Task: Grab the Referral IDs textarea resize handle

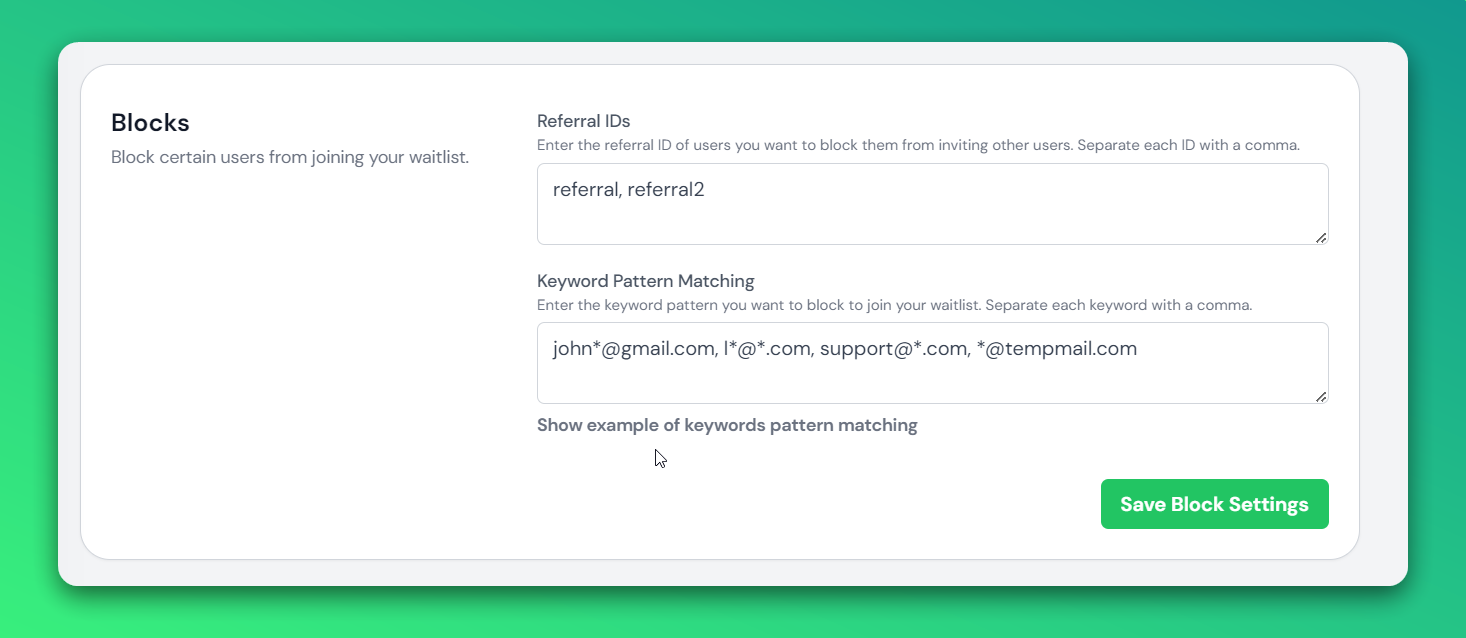Action: pyautogui.click(x=1321, y=237)
